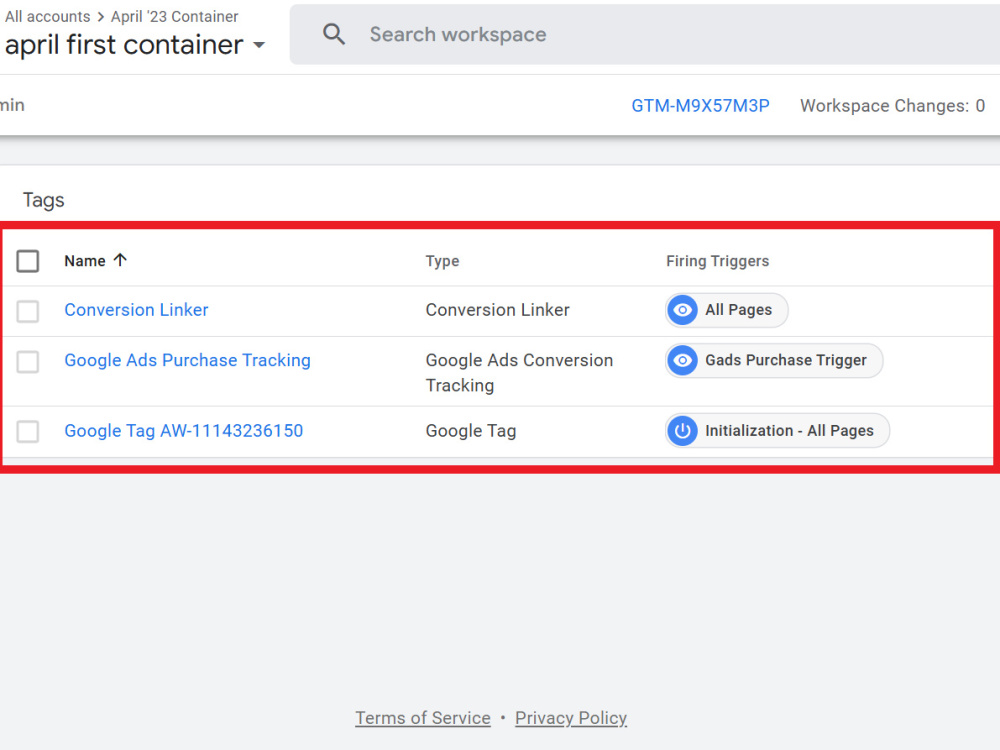Click the Name sort arrow icon
The height and width of the screenshot is (750, 1000).
[120, 260]
